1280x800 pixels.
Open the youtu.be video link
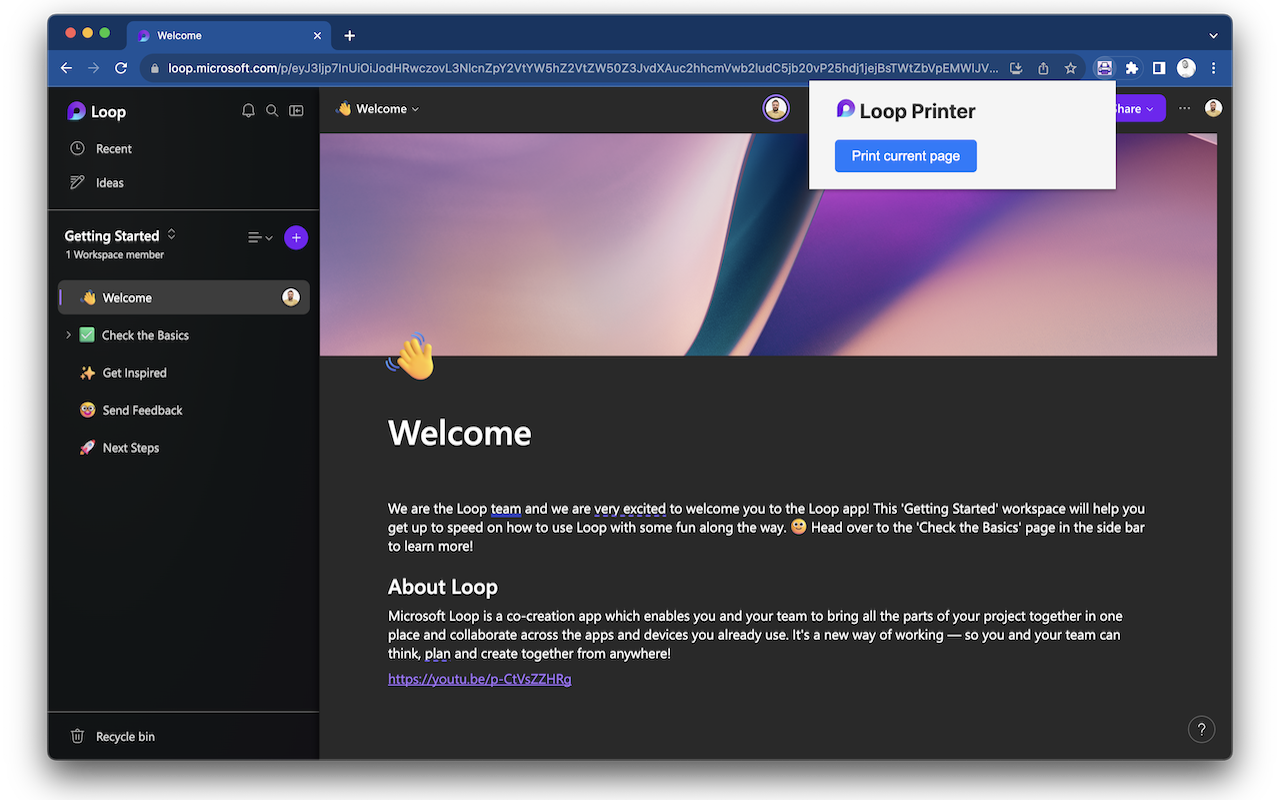pos(480,679)
